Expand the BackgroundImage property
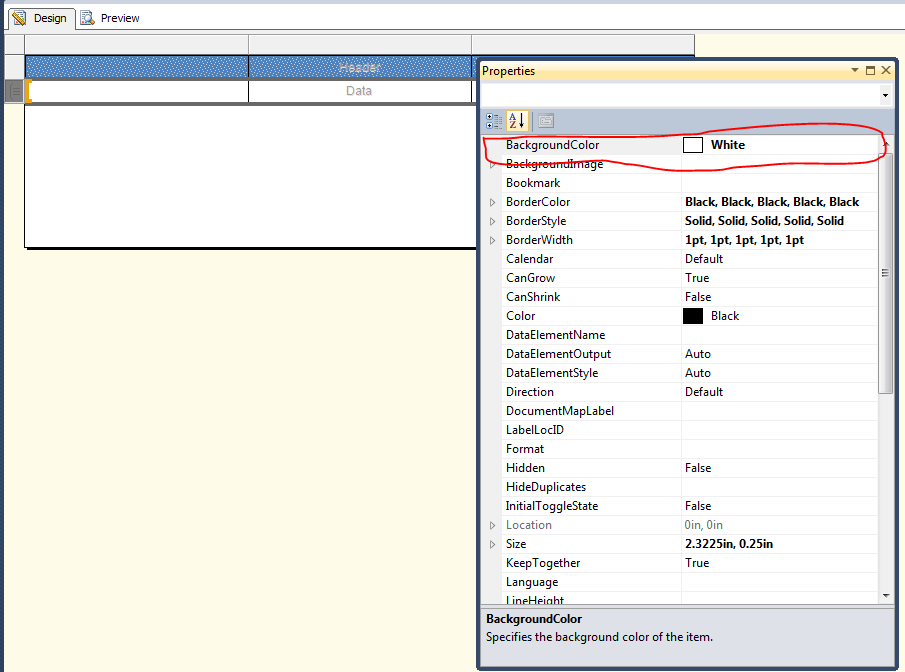 point(492,165)
